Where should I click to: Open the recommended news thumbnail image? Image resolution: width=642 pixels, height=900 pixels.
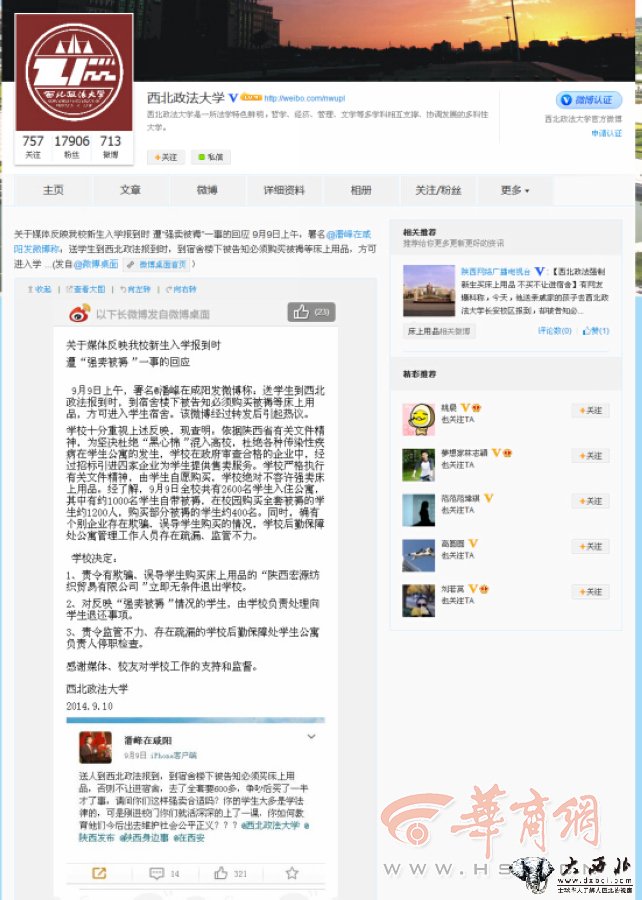429,290
